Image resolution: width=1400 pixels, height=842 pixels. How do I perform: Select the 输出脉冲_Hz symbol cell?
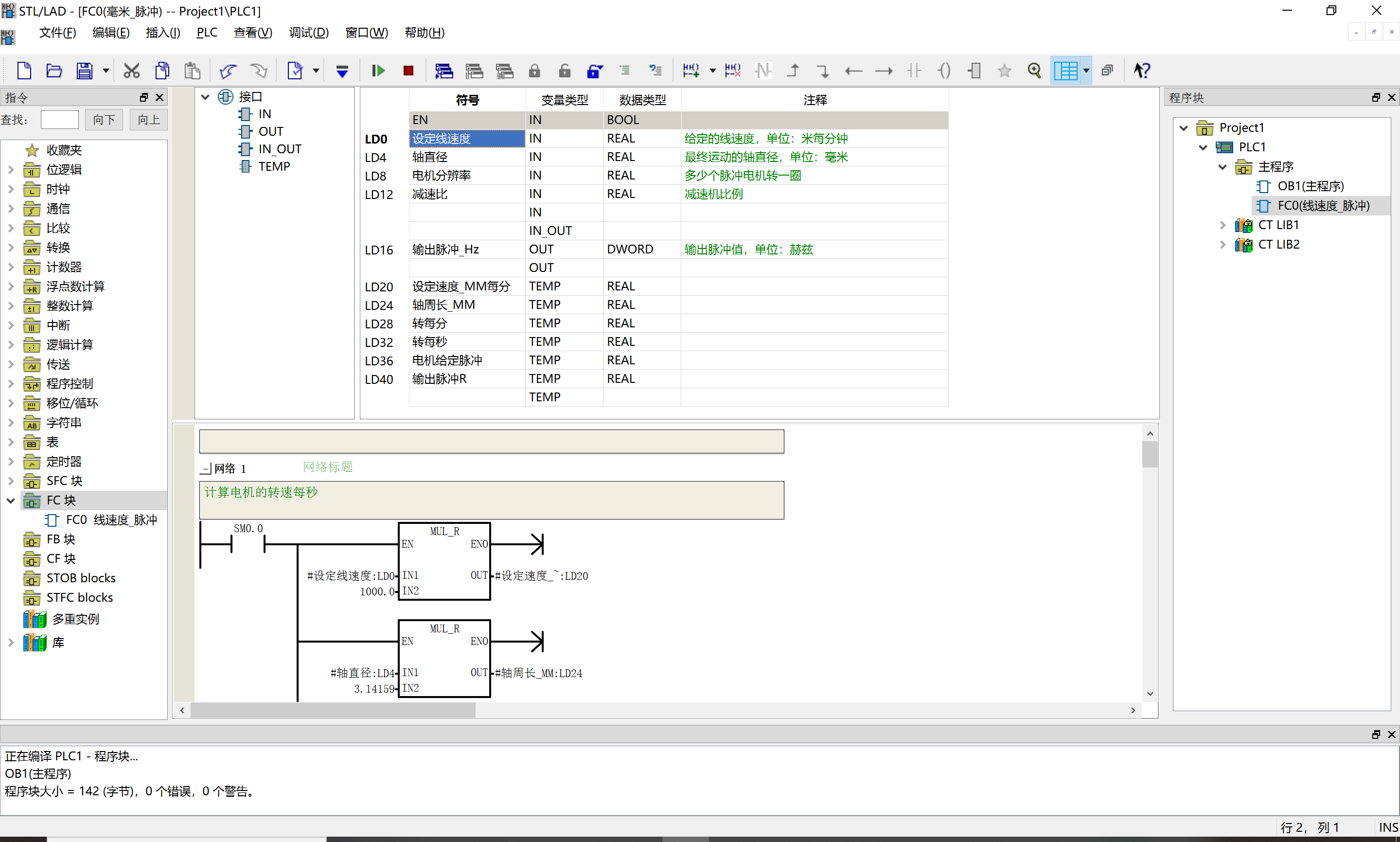pyautogui.click(x=467, y=249)
